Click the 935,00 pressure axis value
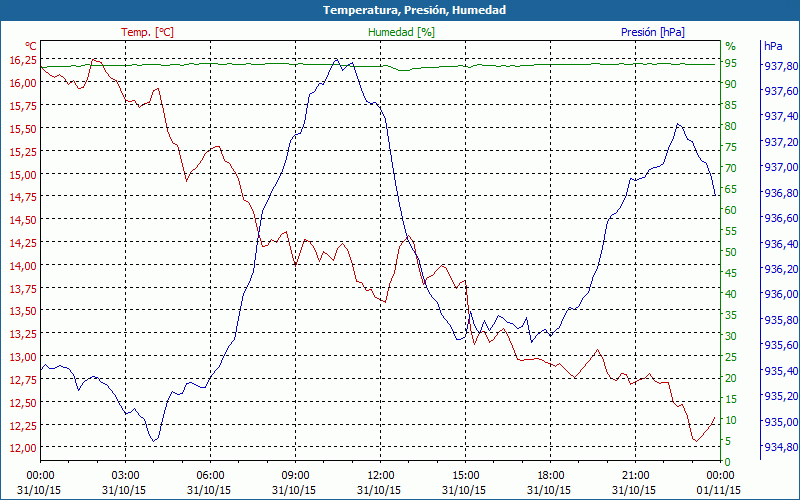The image size is (800, 500). (x=781, y=421)
